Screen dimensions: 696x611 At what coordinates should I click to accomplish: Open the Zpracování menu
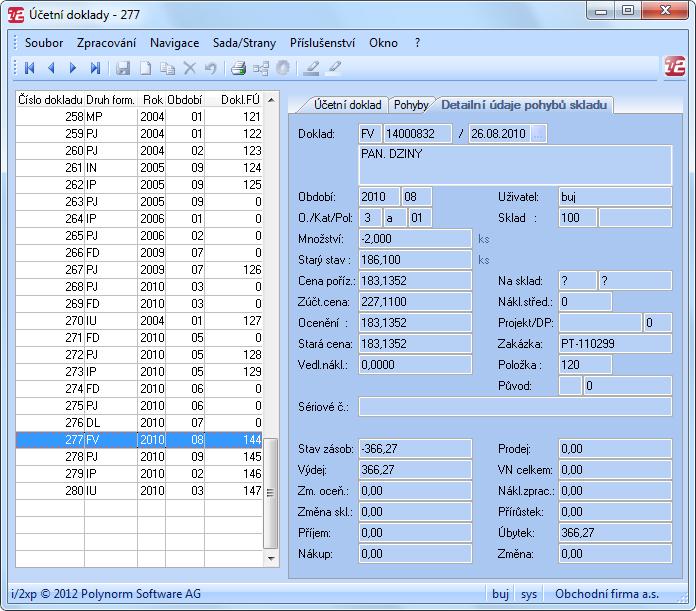107,43
